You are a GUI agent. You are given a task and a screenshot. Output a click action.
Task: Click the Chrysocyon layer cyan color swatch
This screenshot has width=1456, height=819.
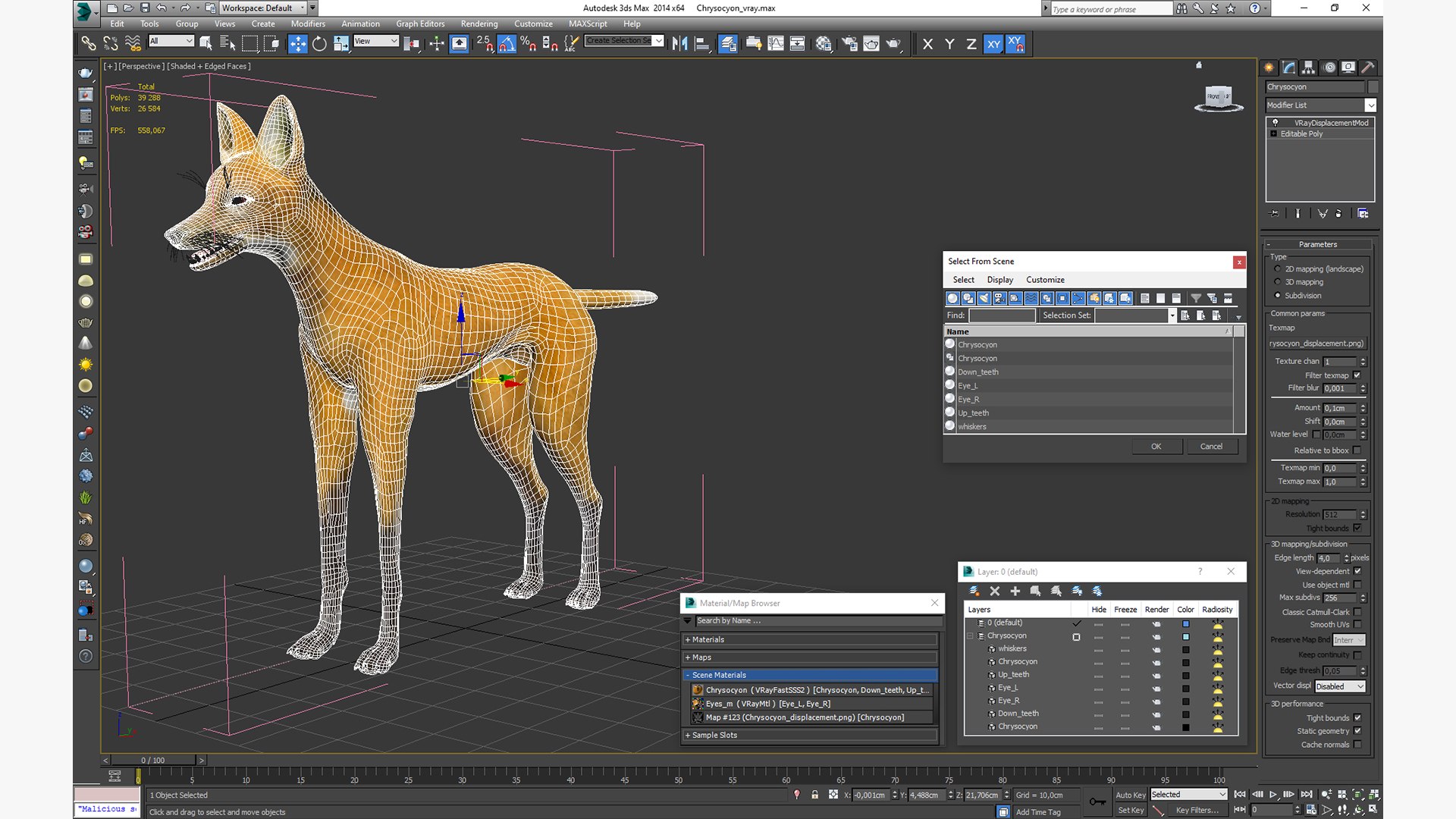pyautogui.click(x=1185, y=636)
